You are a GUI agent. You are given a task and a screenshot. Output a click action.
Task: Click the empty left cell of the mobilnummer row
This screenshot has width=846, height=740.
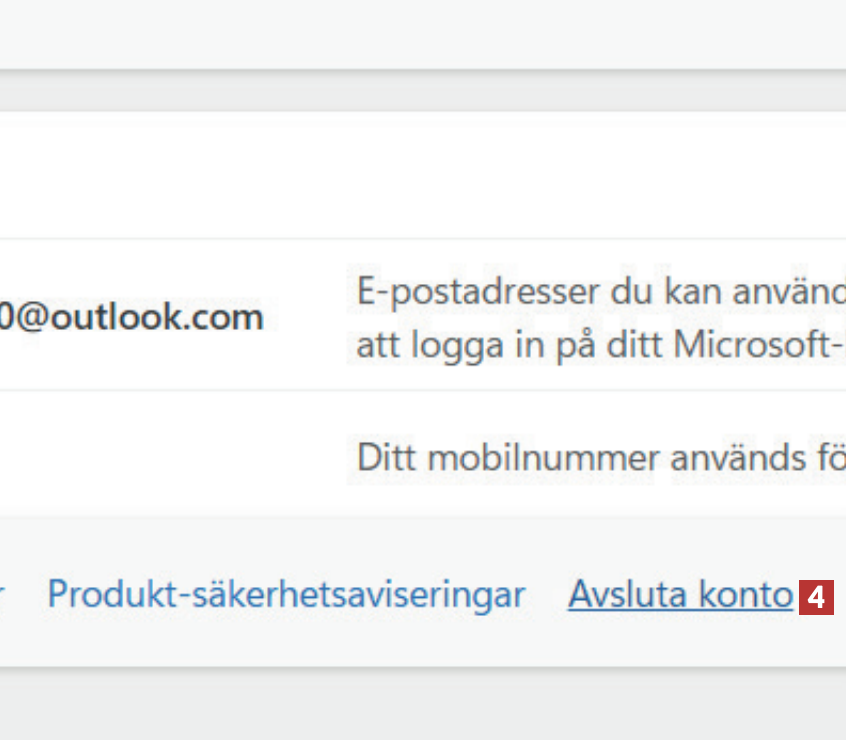coord(150,455)
